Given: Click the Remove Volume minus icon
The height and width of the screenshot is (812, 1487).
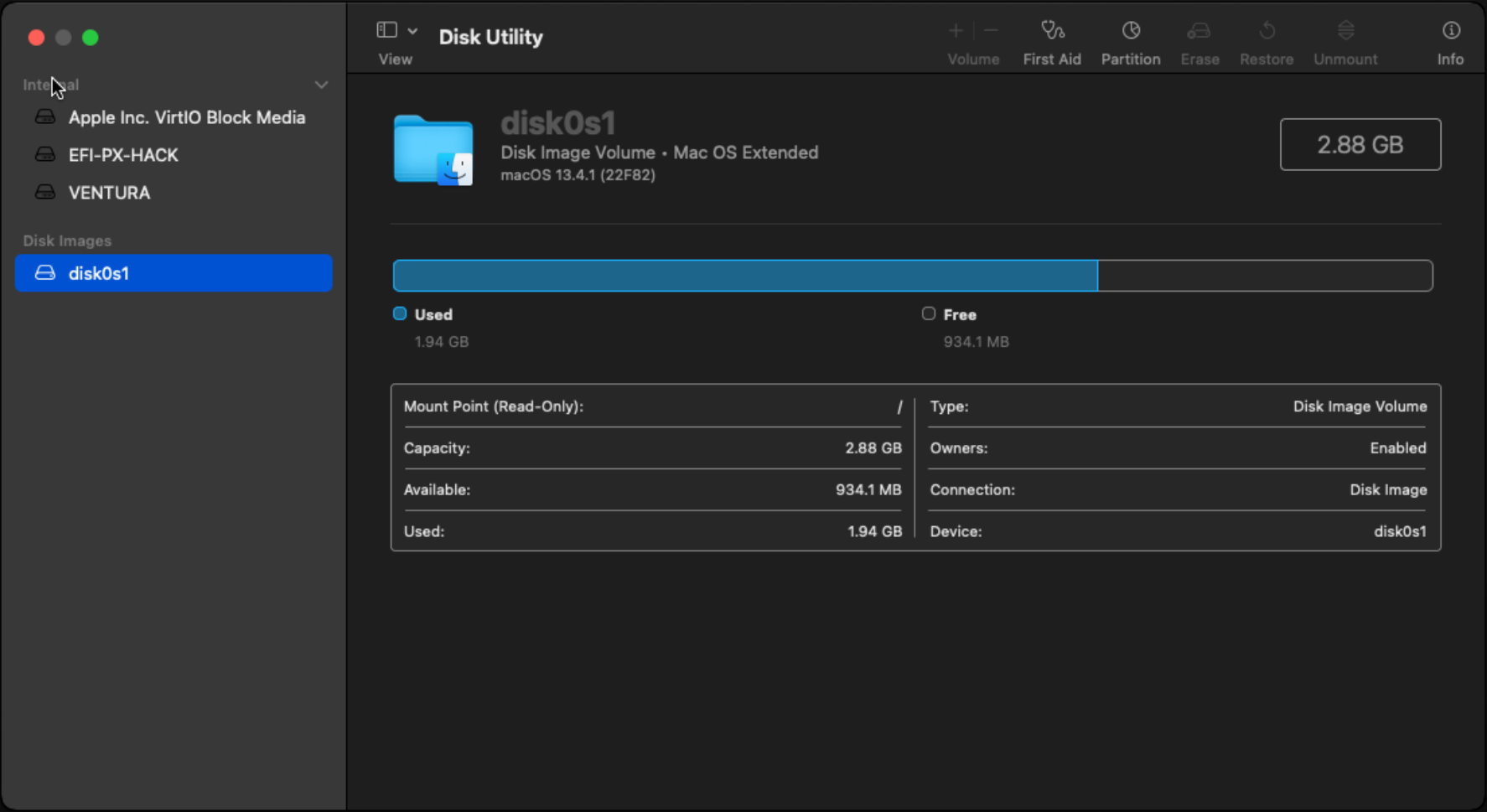Looking at the screenshot, I should click(x=991, y=31).
